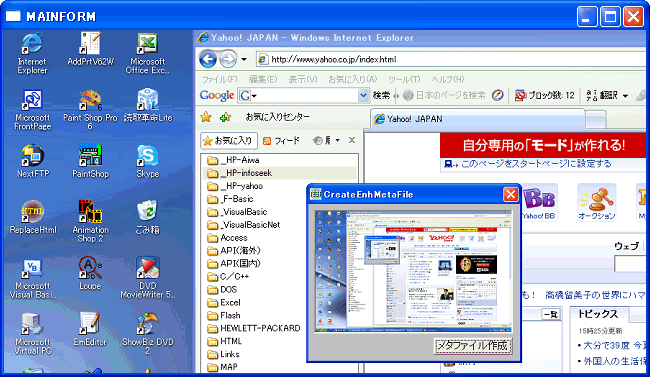Select the EmEditor shortcut icon

tap(90, 324)
